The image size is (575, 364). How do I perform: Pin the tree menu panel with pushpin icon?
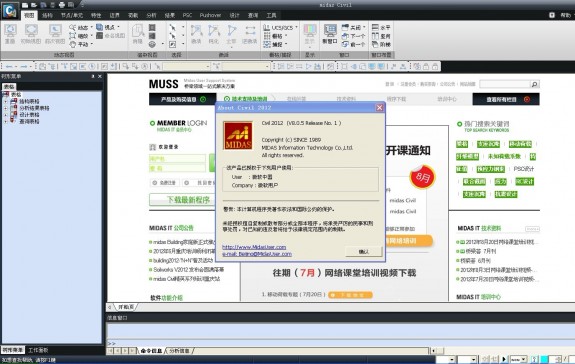(93, 76)
